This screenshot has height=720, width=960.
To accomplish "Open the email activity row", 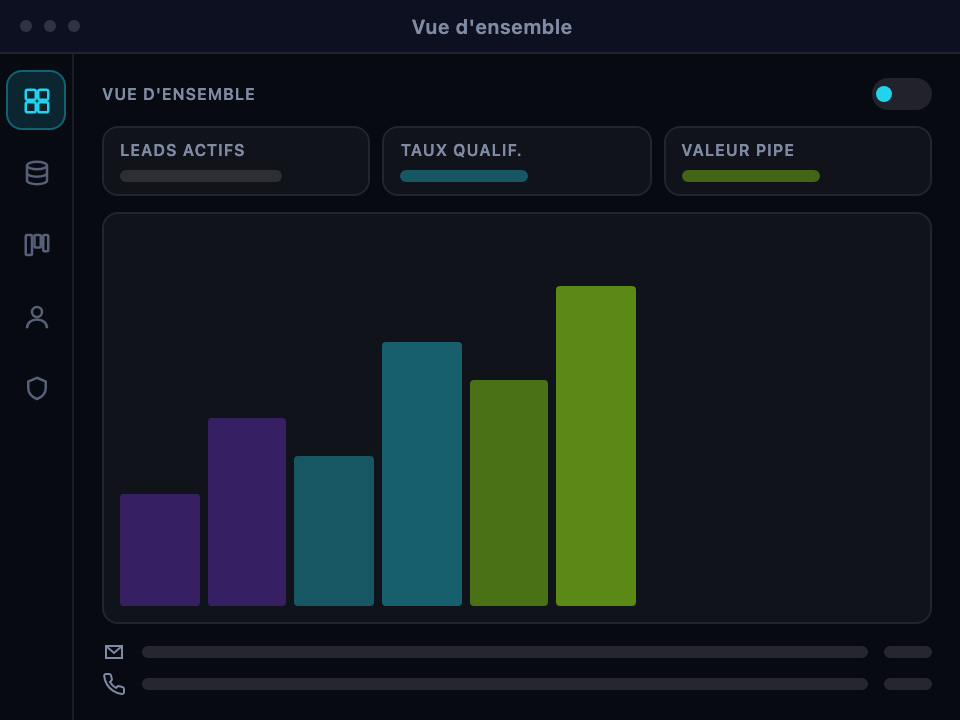I will point(517,652).
